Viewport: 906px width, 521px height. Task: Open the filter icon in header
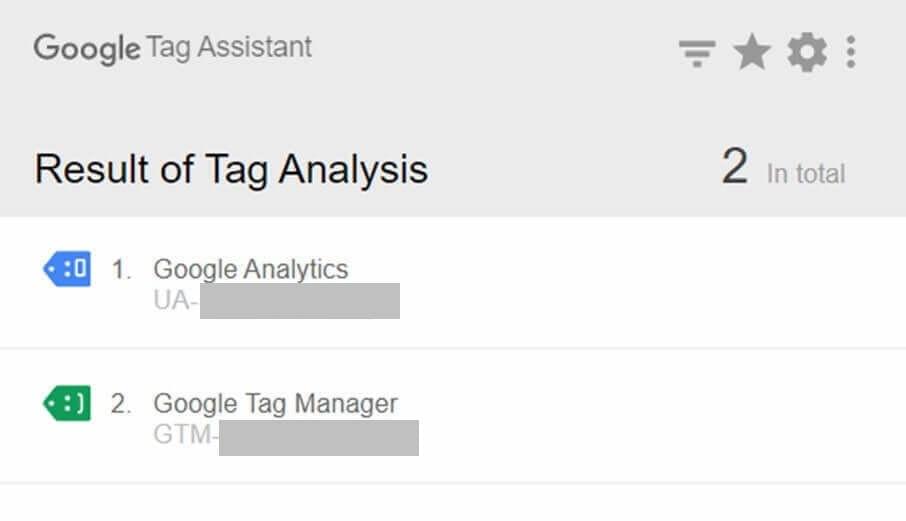[697, 53]
